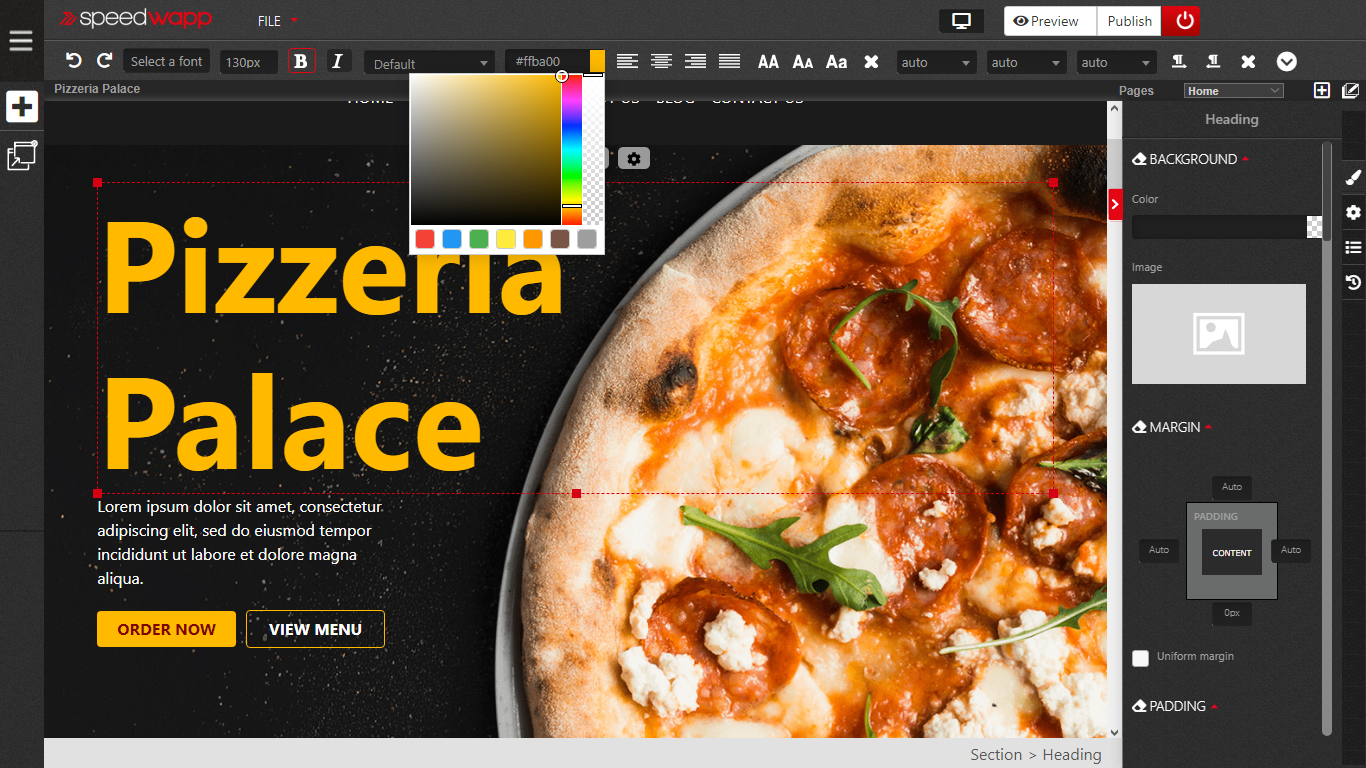Align text right
Viewport: 1366px width, 768px height.
click(695, 61)
